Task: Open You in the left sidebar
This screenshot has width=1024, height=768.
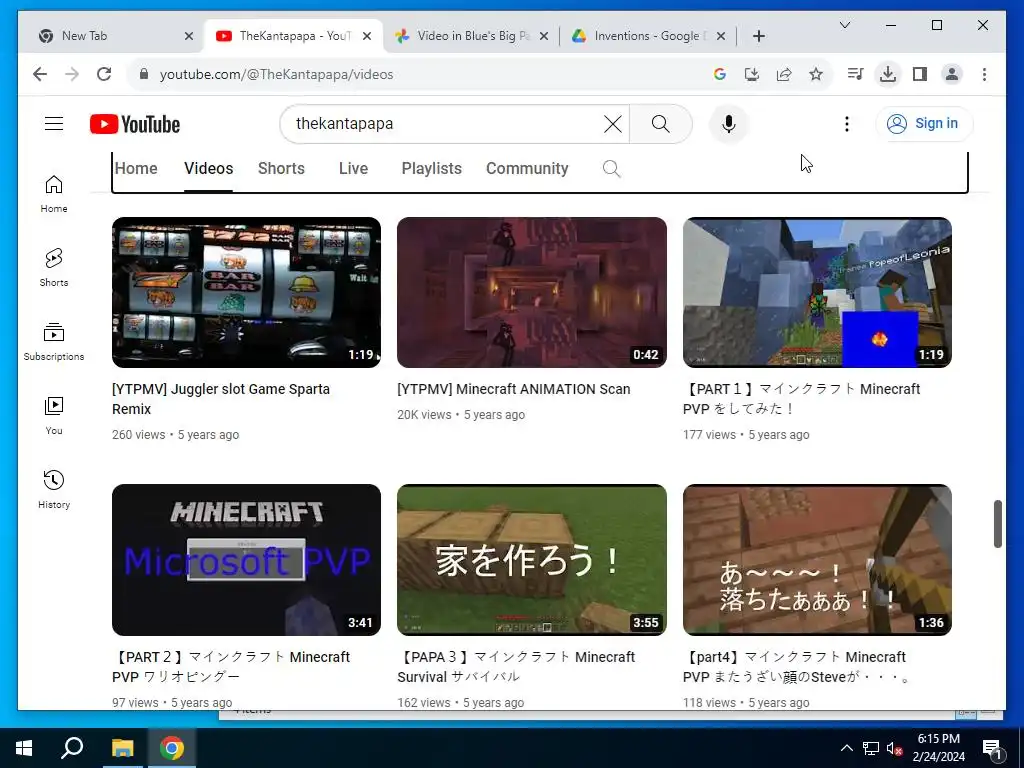Action: [54, 415]
